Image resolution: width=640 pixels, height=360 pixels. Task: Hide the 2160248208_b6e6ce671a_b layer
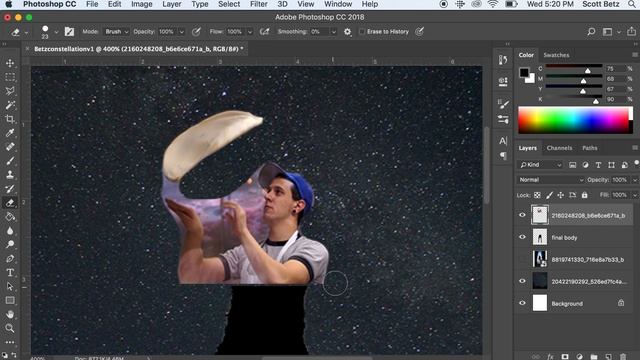[x=522, y=215]
